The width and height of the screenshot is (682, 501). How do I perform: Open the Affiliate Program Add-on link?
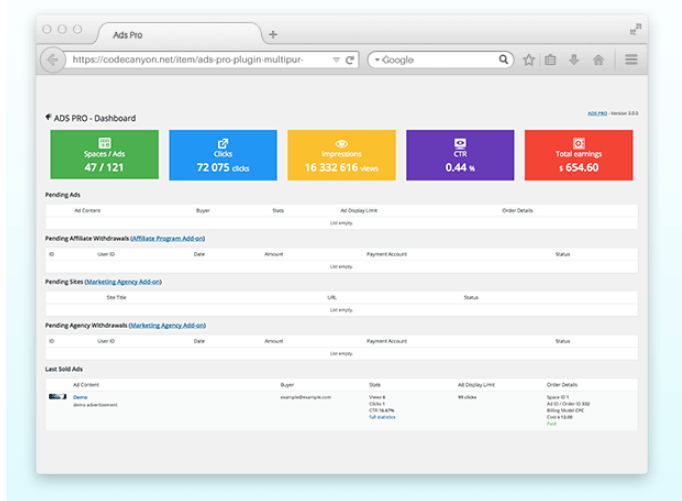click(x=167, y=238)
